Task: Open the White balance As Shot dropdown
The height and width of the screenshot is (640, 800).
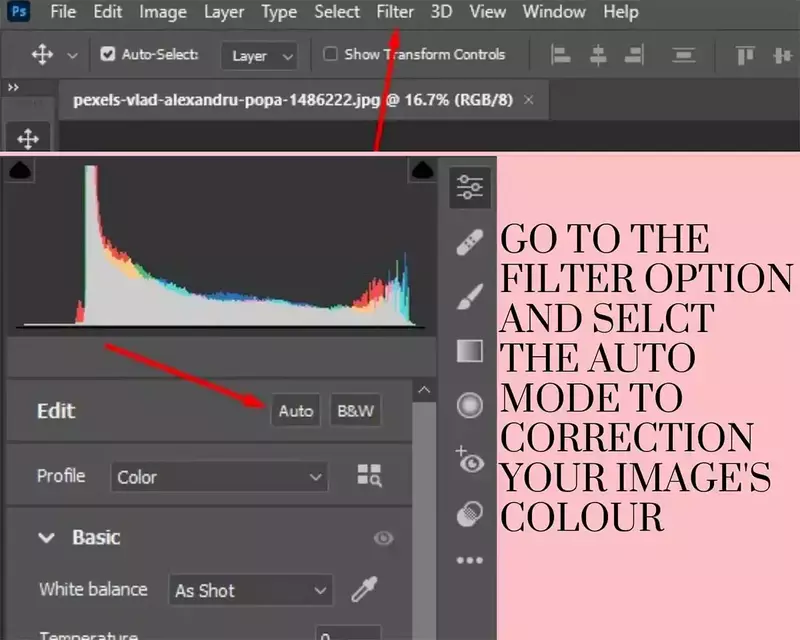Action: (251, 590)
